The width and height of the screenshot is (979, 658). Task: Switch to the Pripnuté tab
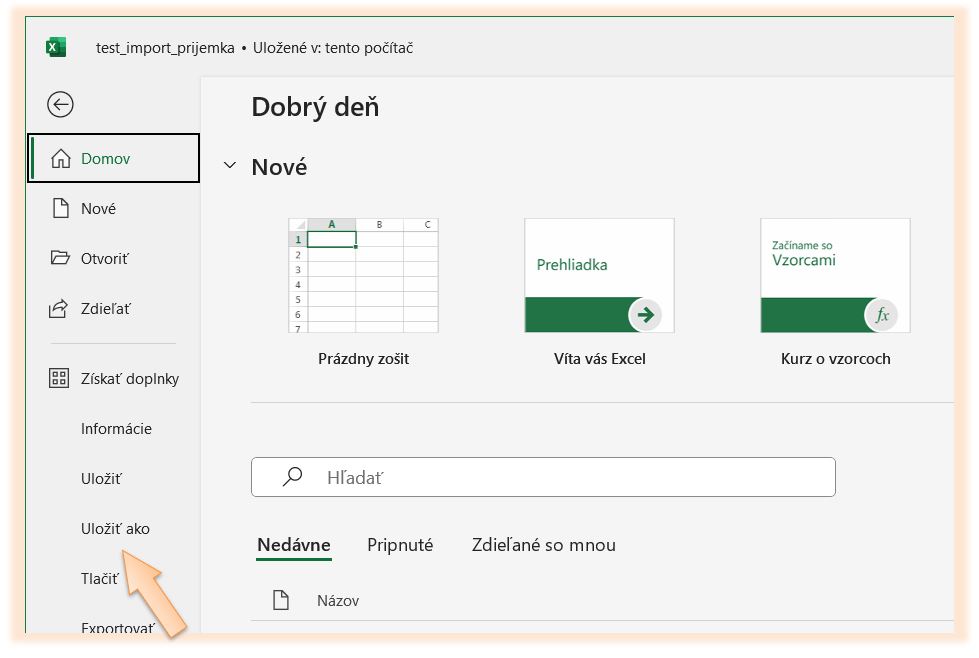tap(400, 545)
